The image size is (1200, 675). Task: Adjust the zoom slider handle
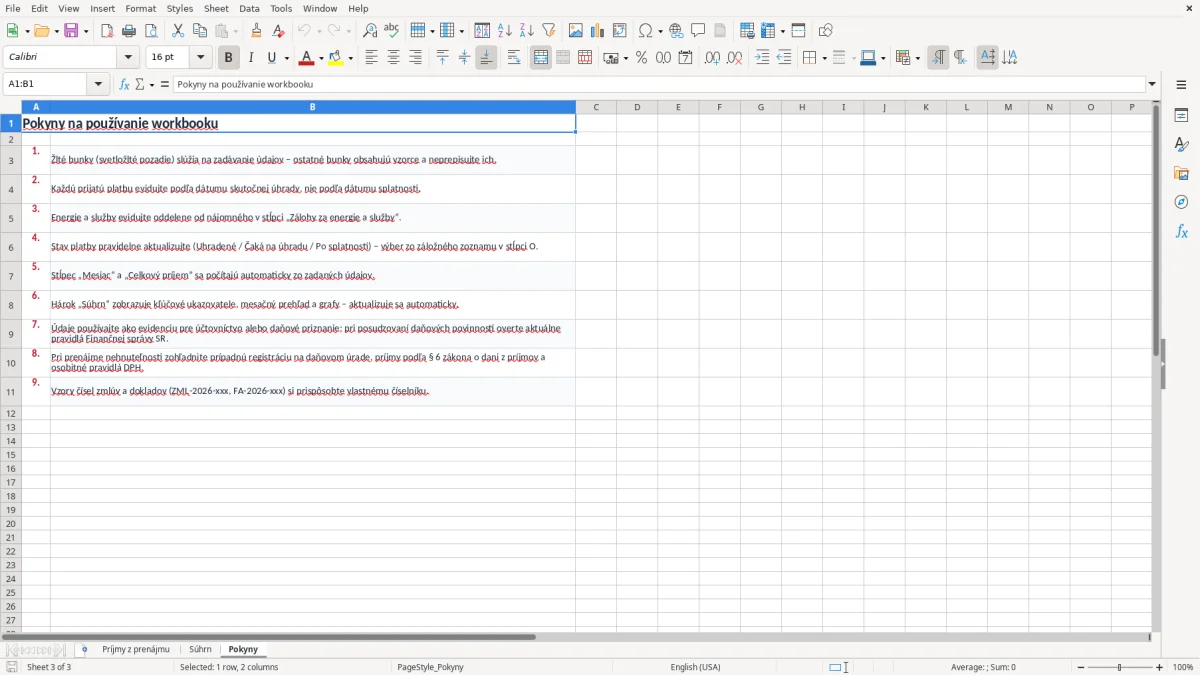pos(1120,667)
